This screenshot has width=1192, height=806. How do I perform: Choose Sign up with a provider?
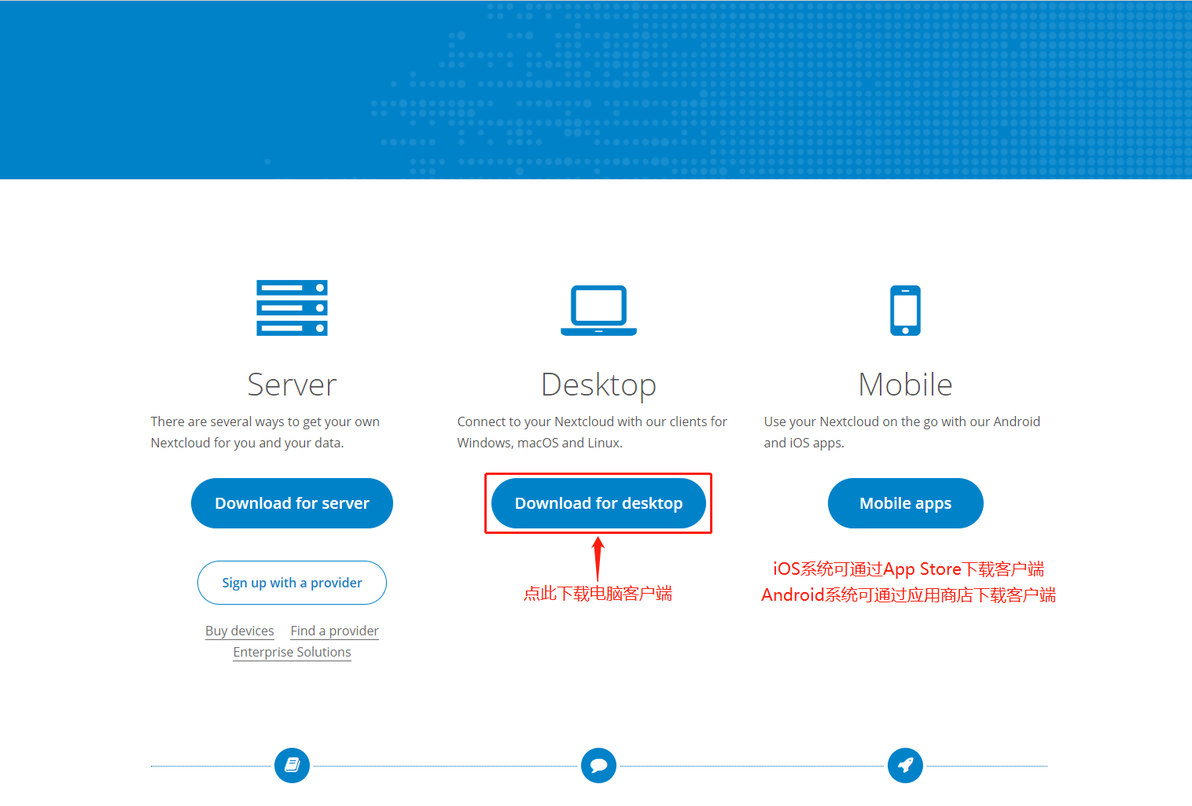click(x=292, y=582)
